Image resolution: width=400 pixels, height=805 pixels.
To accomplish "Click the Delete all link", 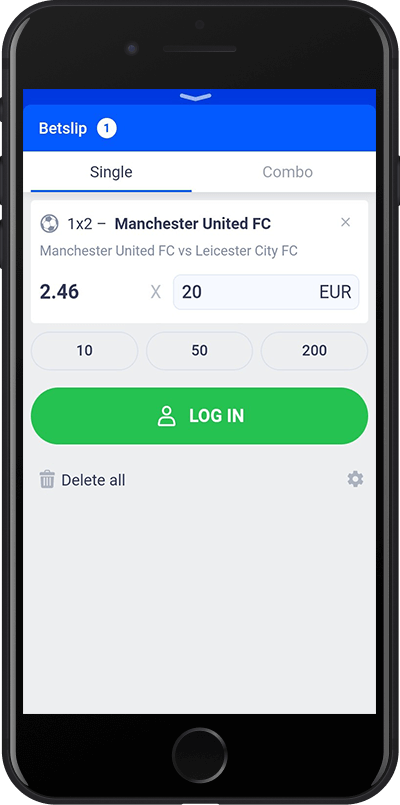I will (93, 481).
